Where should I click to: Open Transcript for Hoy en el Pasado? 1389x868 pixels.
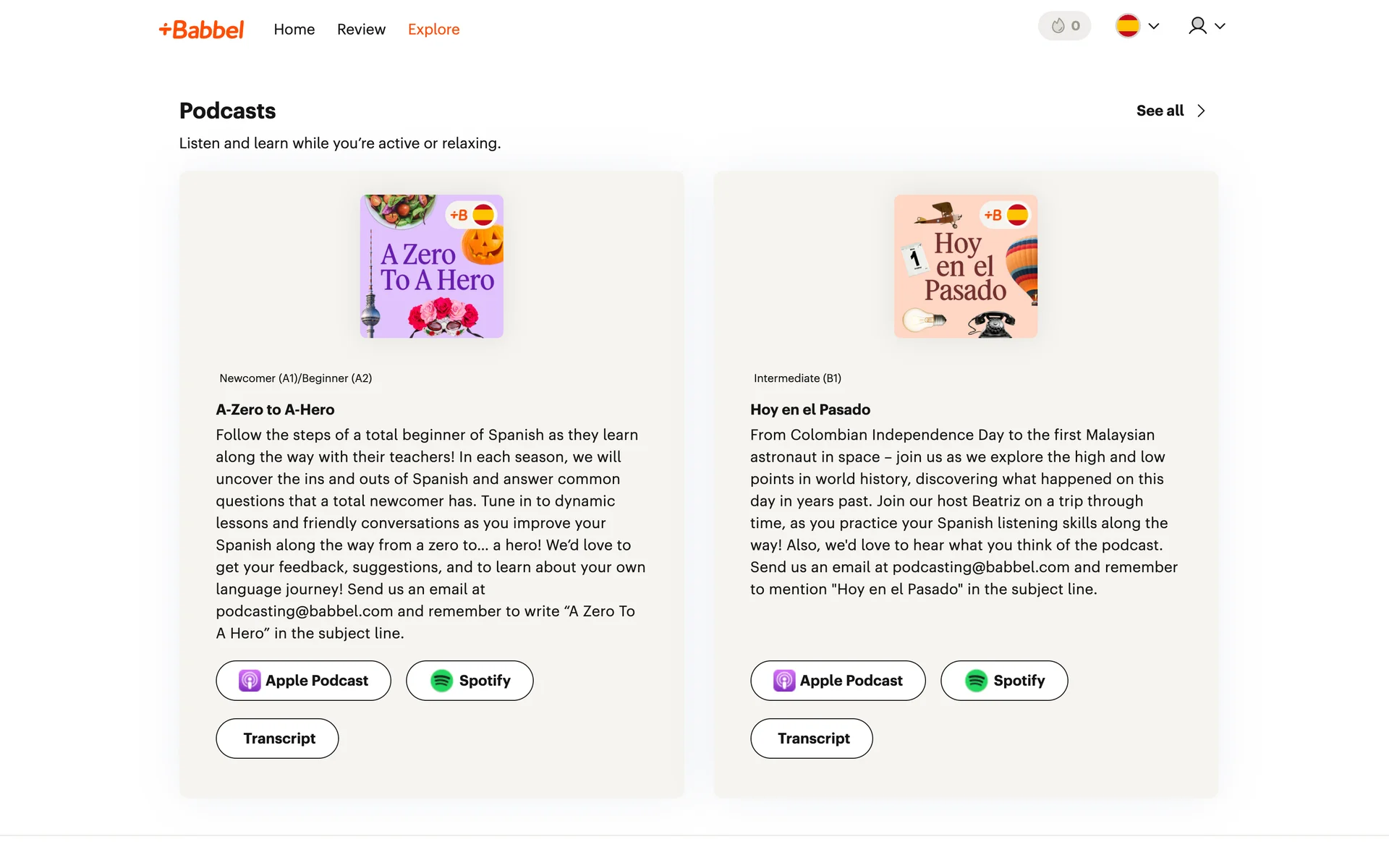(812, 739)
